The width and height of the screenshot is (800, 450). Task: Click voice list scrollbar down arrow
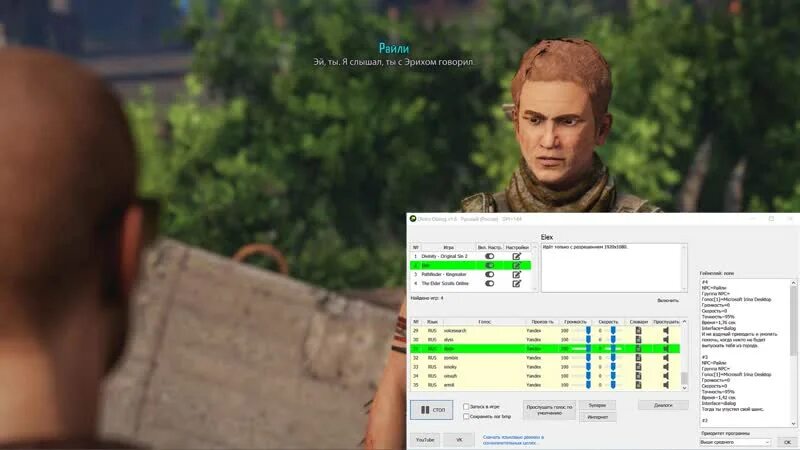(x=684, y=388)
